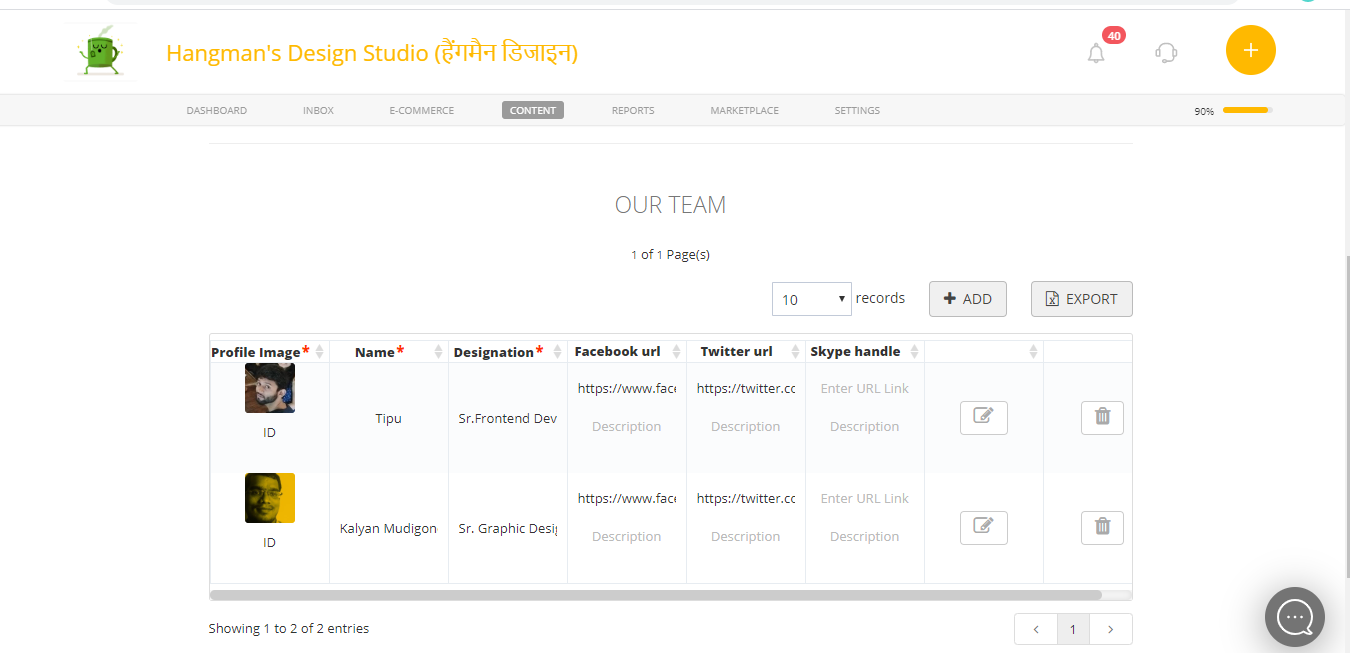Edit the Kalyan Mudigon row
1350x653 pixels.
click(x=983, y=527)
